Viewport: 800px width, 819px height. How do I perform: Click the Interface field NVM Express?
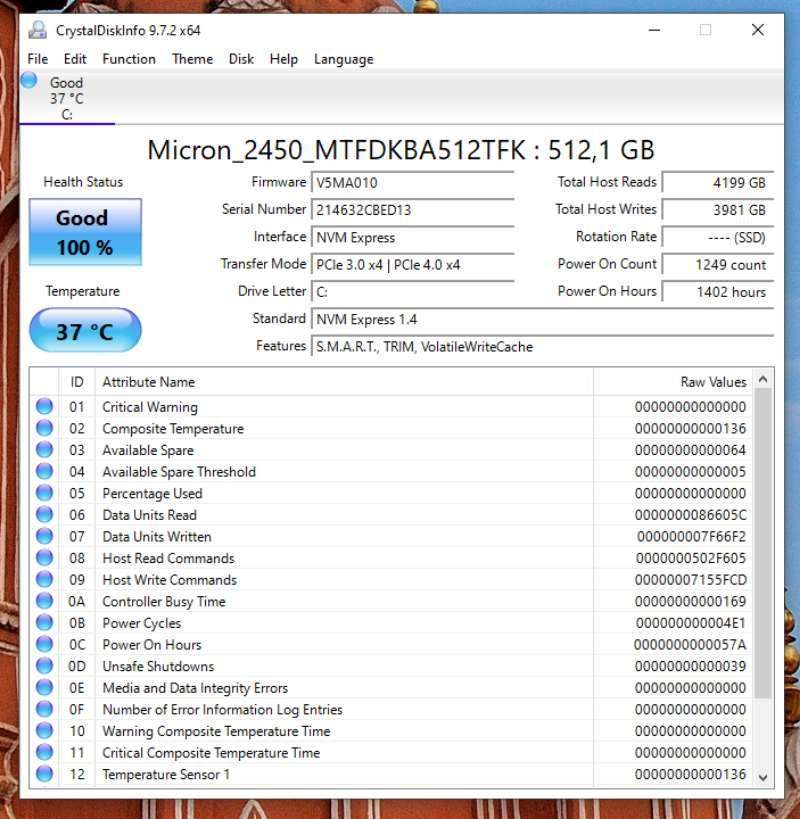point(413,237)
